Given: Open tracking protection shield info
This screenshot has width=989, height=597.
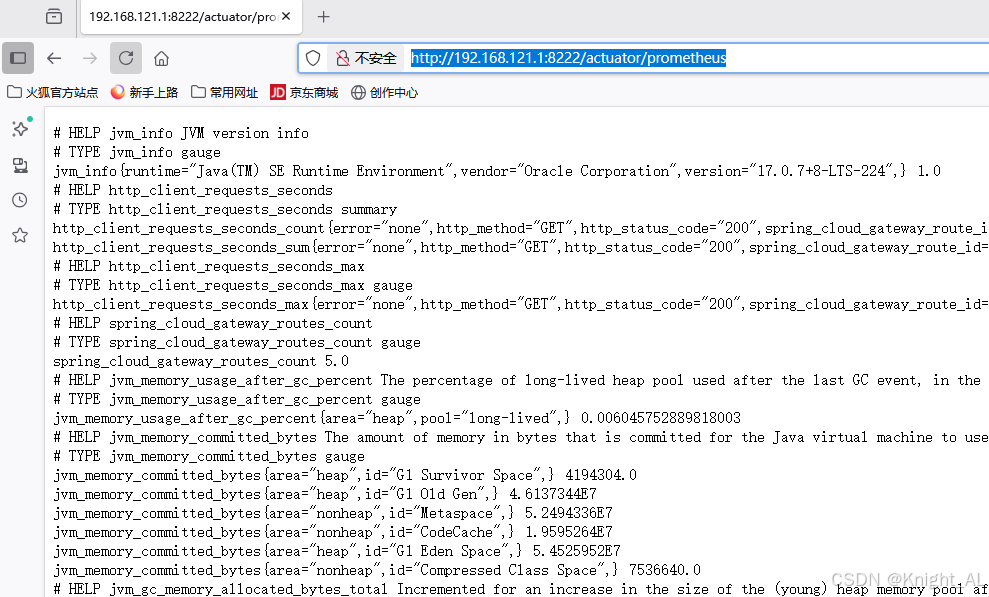Looking at the screenshot, I should [x=313, y=59].
